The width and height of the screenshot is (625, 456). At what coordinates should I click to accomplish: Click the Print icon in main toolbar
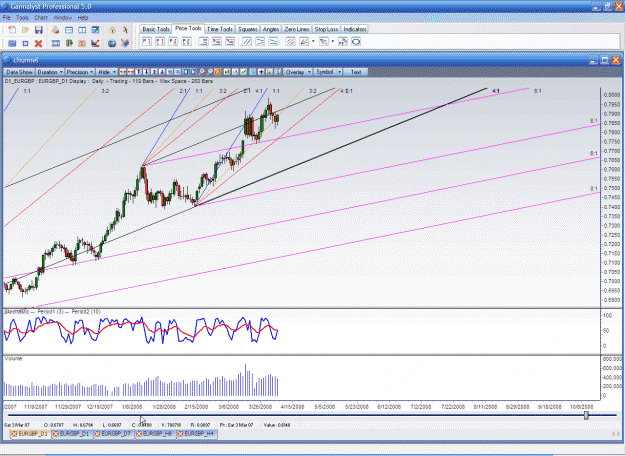coord(55,30)
